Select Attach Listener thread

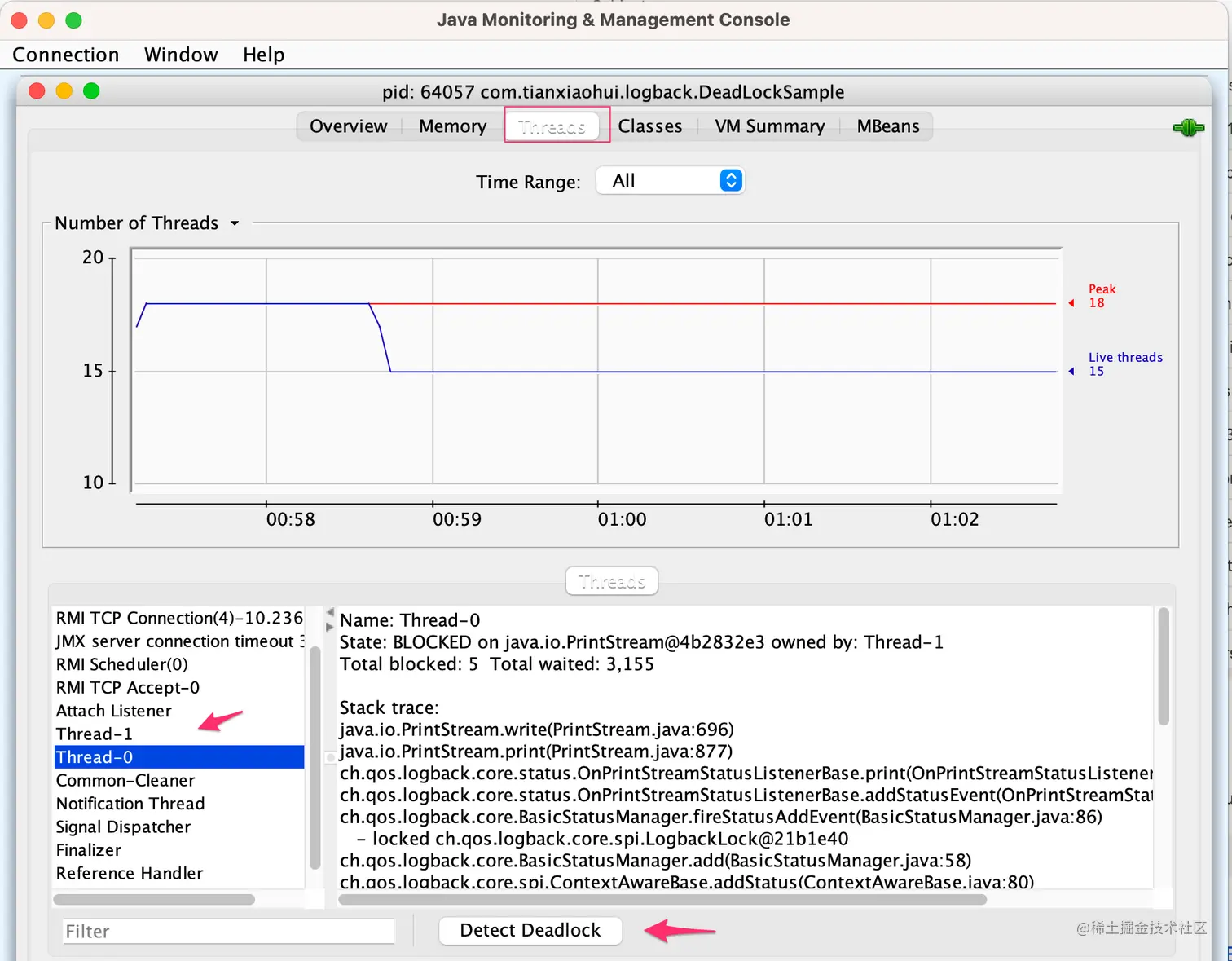179,711
